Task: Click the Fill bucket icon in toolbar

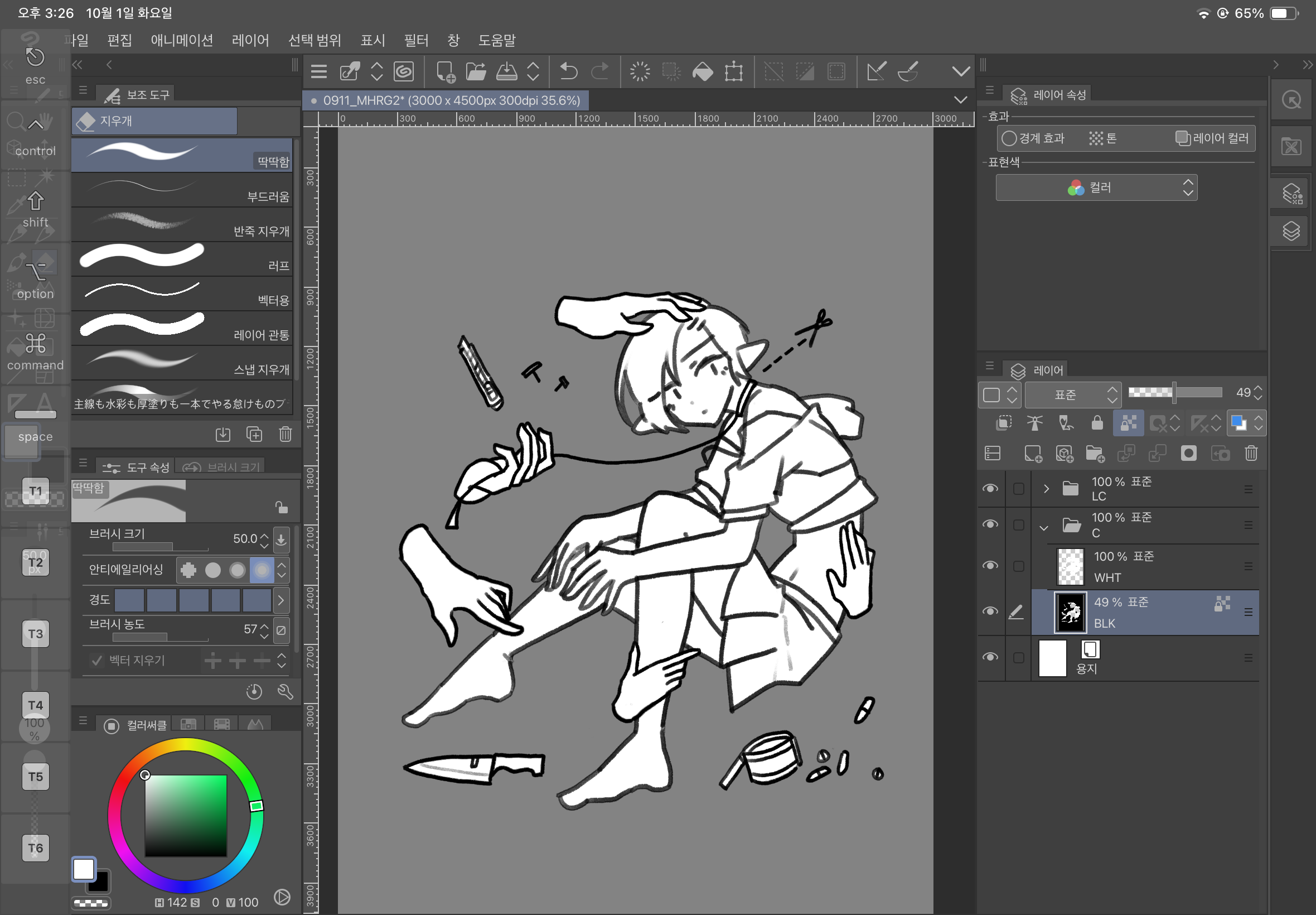Action: [x=703, y=71]
